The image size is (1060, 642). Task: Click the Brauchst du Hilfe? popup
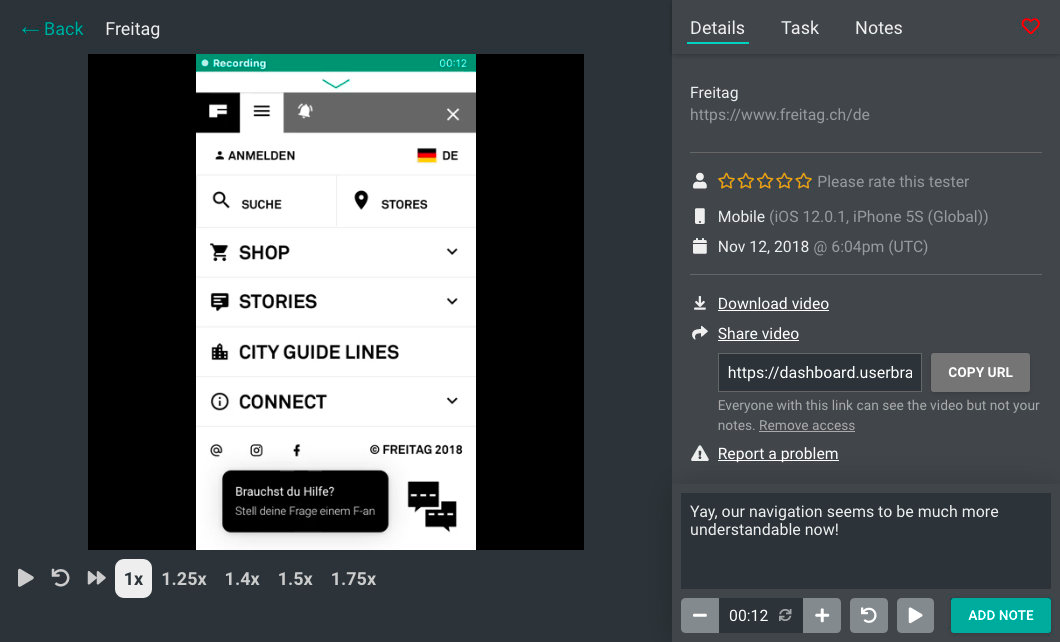306,501
